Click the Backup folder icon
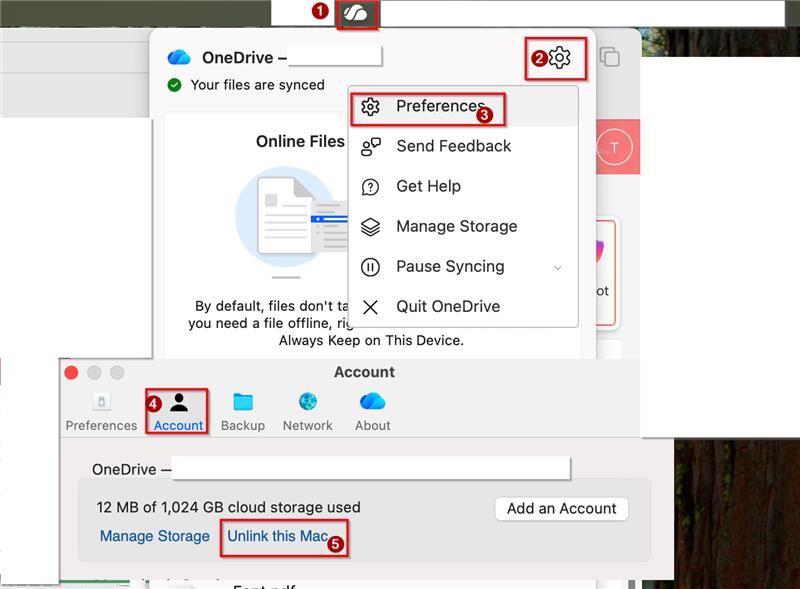Viewport: 800px width, 589px height. coord(243,402)
